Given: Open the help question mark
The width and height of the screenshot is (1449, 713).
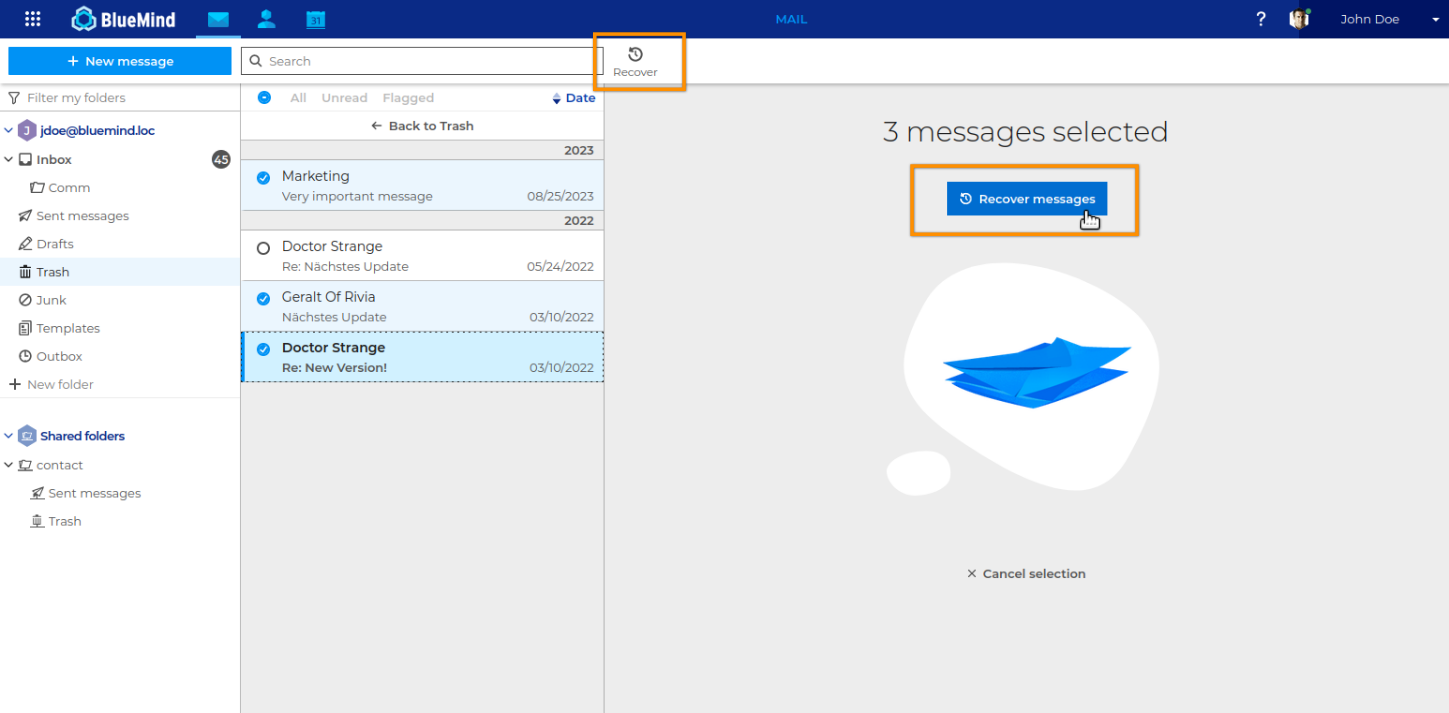Looking at the screenshot, I should click(1261, 19).
